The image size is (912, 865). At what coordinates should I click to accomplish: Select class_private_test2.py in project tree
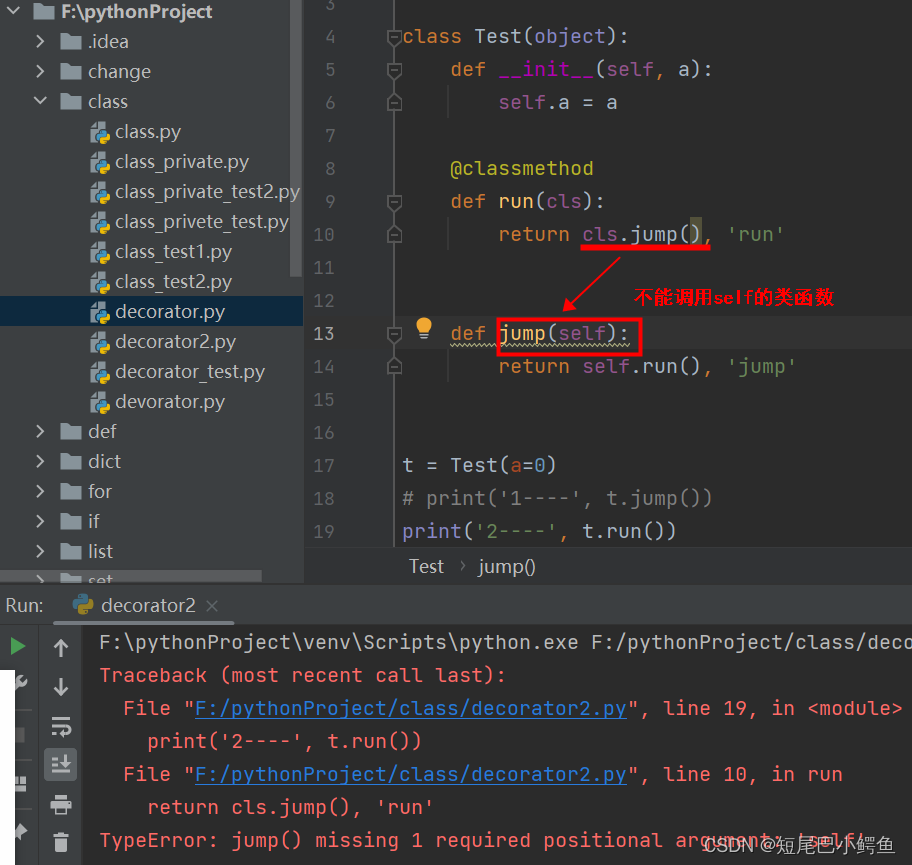click(208, 192)
